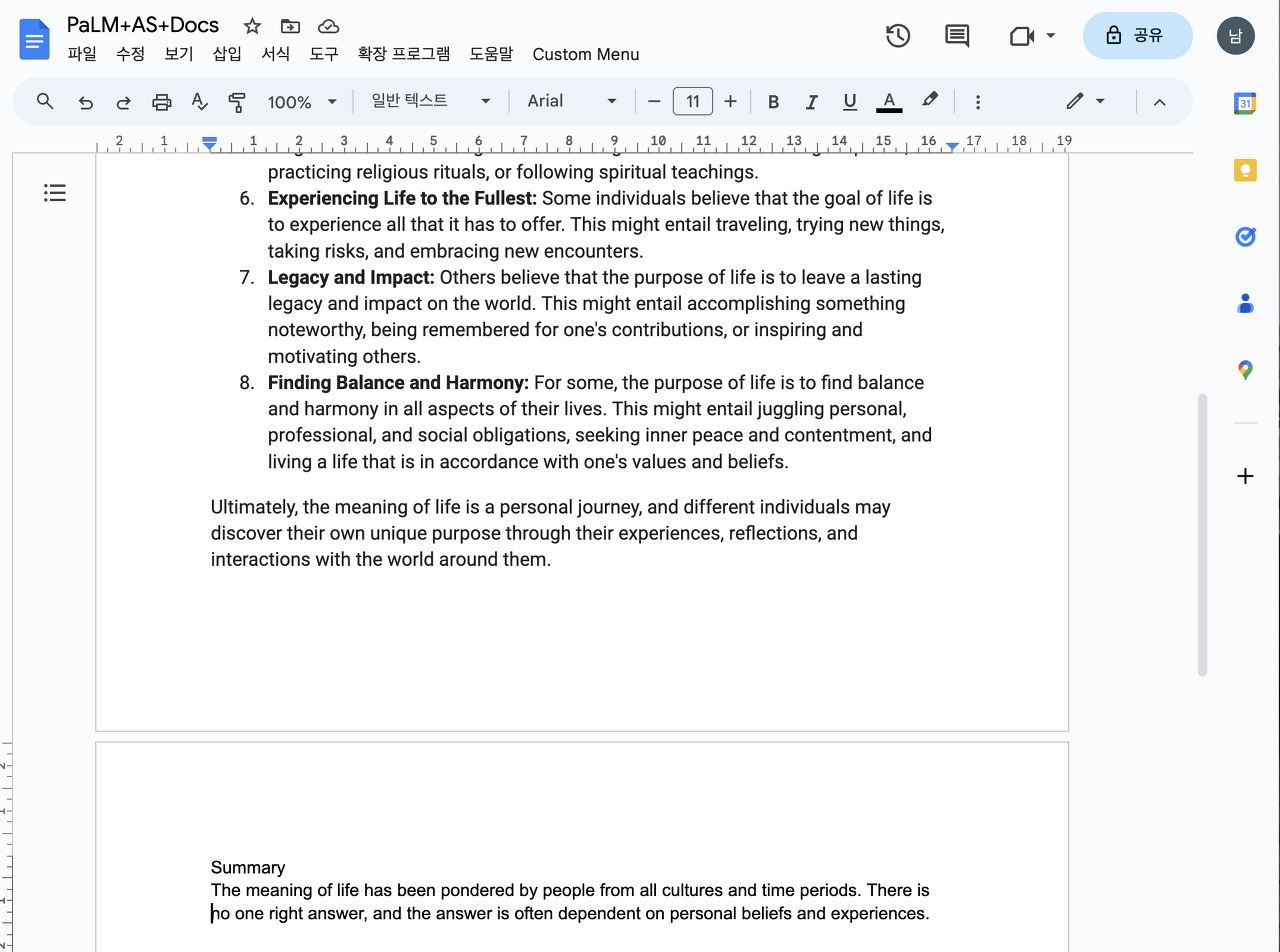Open the 도구 menu
Image resolution: width=1280 pixels, height=952 pixels.
[324, 54]
